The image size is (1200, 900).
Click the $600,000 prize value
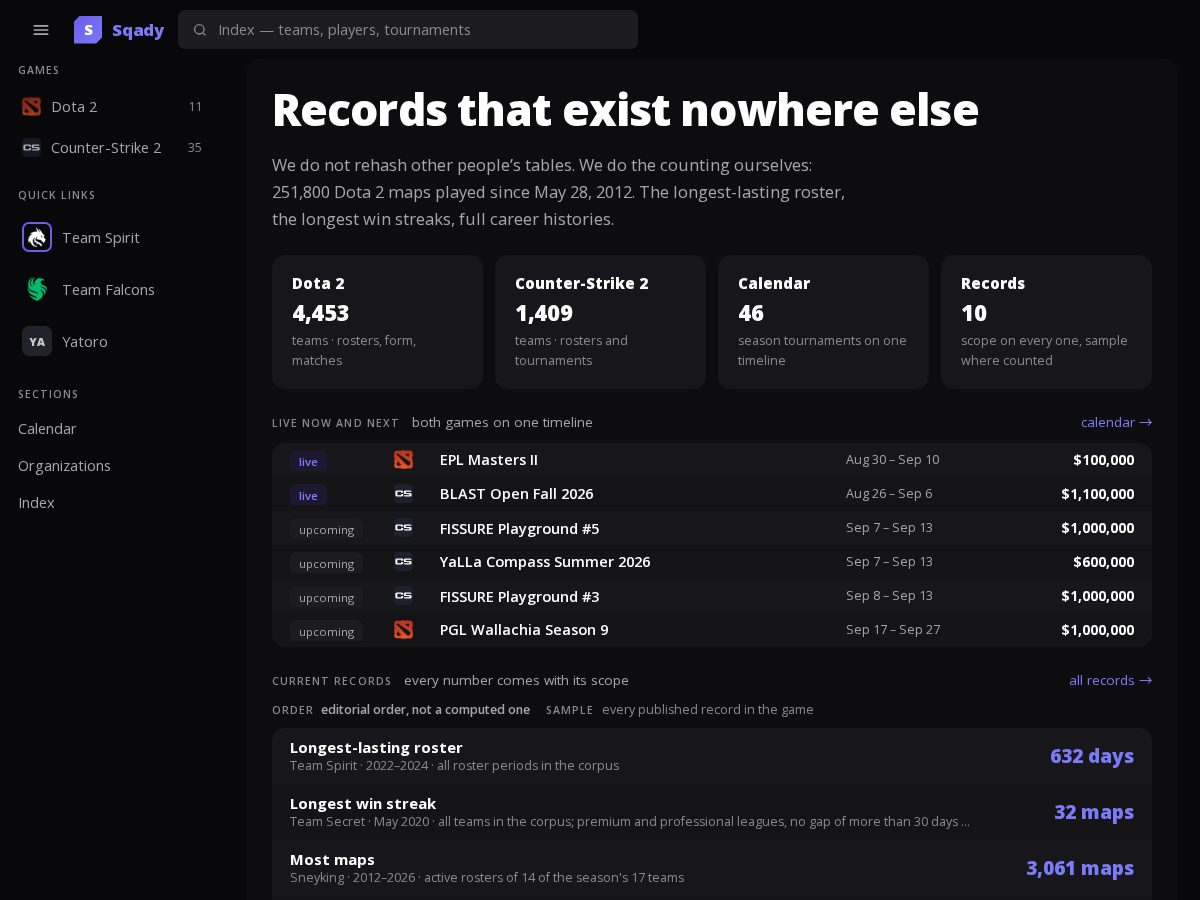click(x=1103, y=562)
